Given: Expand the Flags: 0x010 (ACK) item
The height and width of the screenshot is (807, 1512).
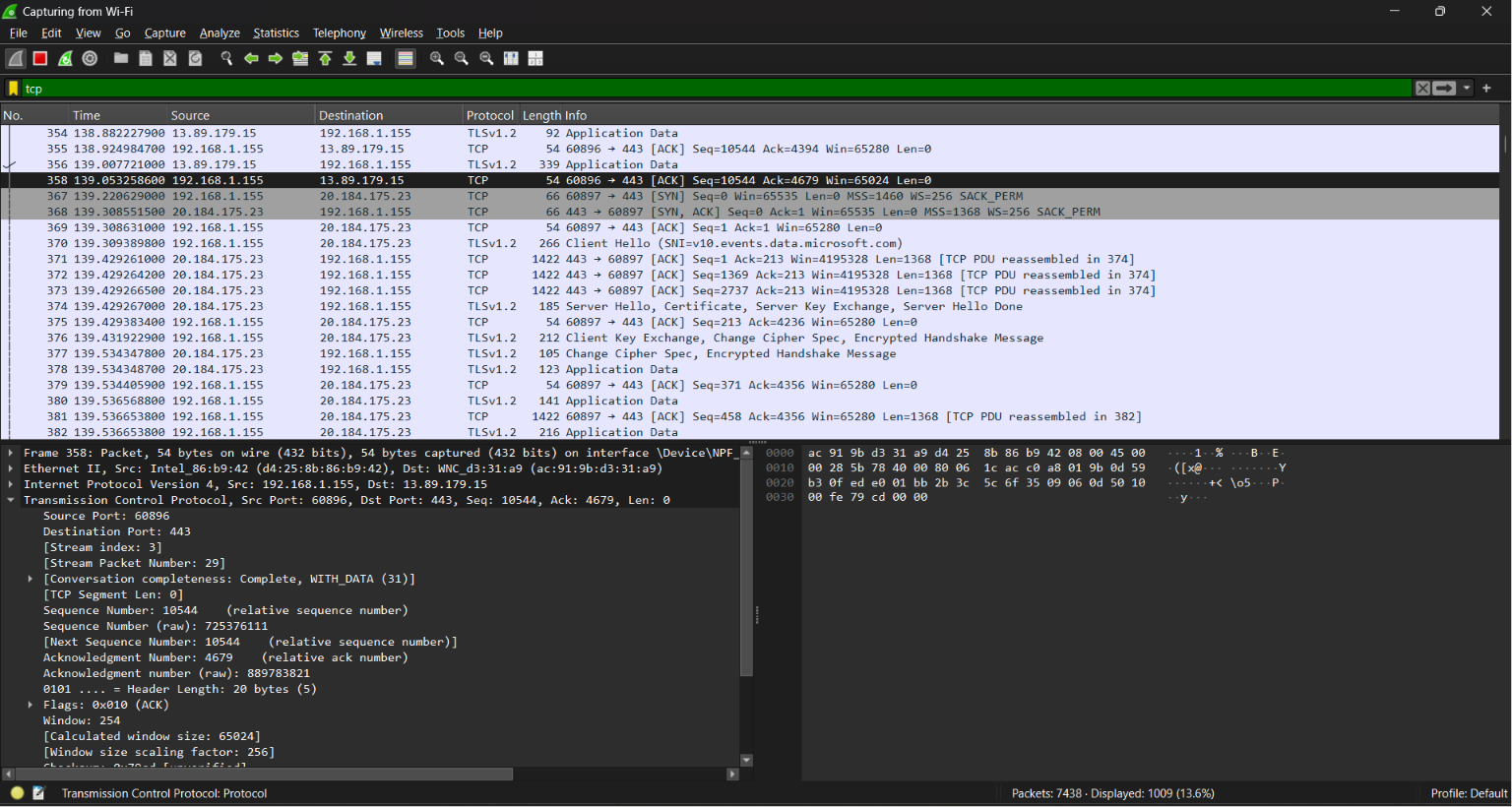Looking at the screenshot, I should (x=31, y=705).
